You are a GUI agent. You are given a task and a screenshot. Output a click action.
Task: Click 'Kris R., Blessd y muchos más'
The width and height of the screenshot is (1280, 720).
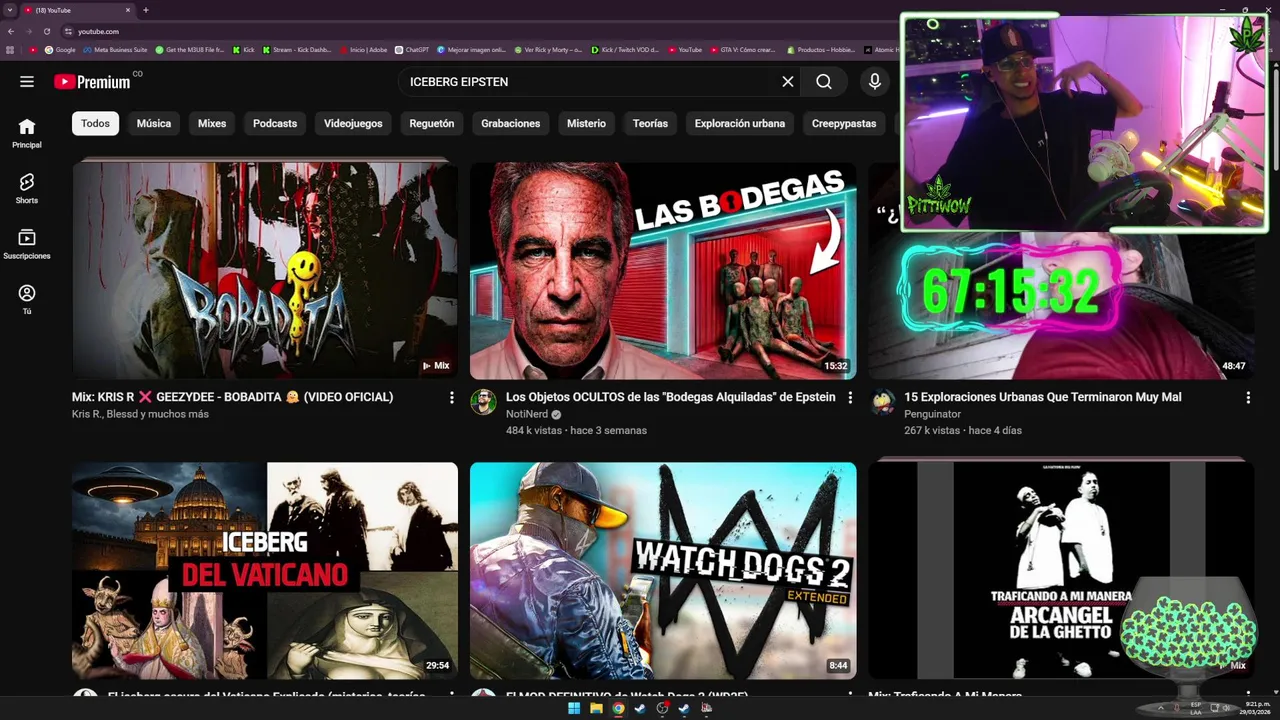(x=140, y=414)
